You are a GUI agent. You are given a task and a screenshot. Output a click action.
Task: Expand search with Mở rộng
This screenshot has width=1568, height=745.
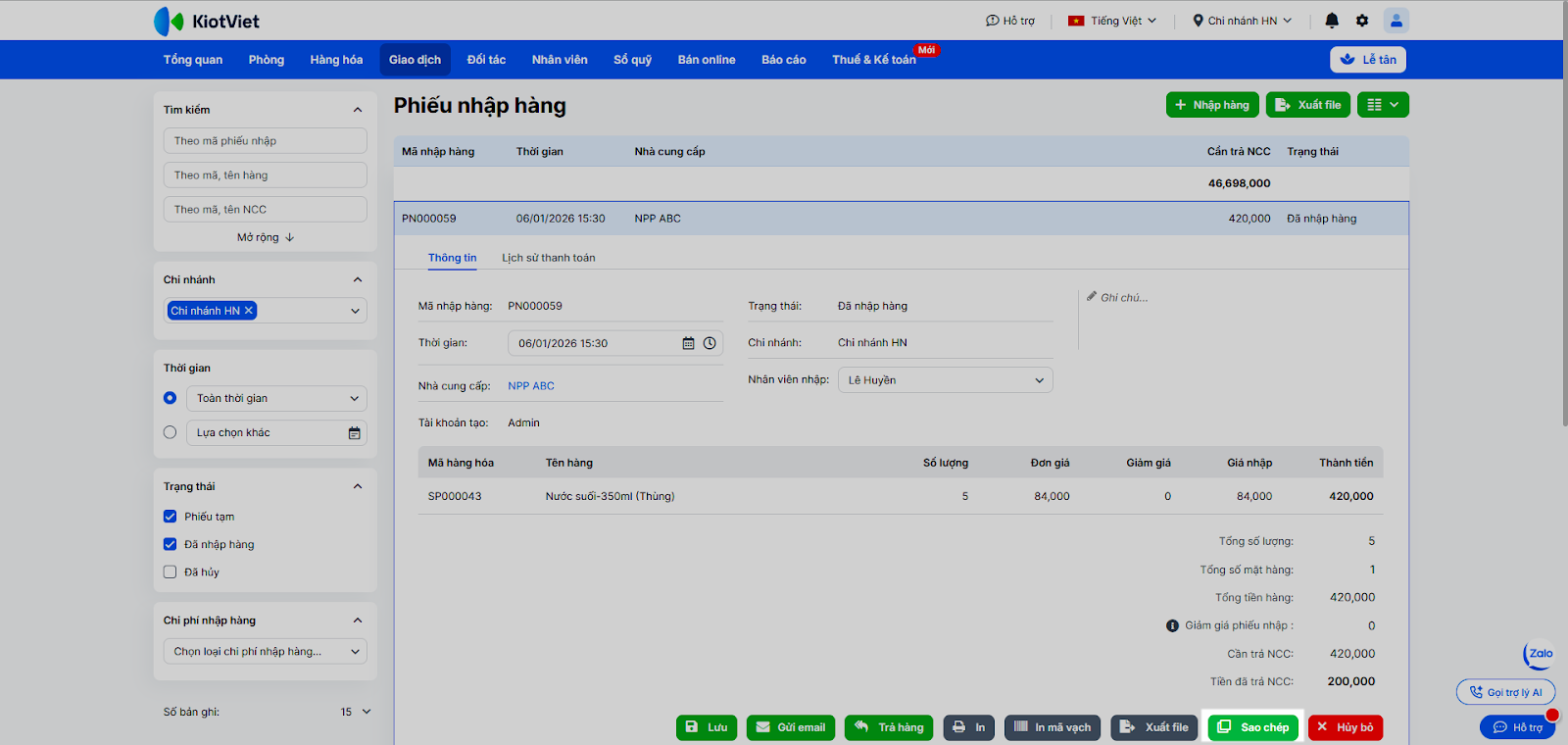(x=266, y=237)
